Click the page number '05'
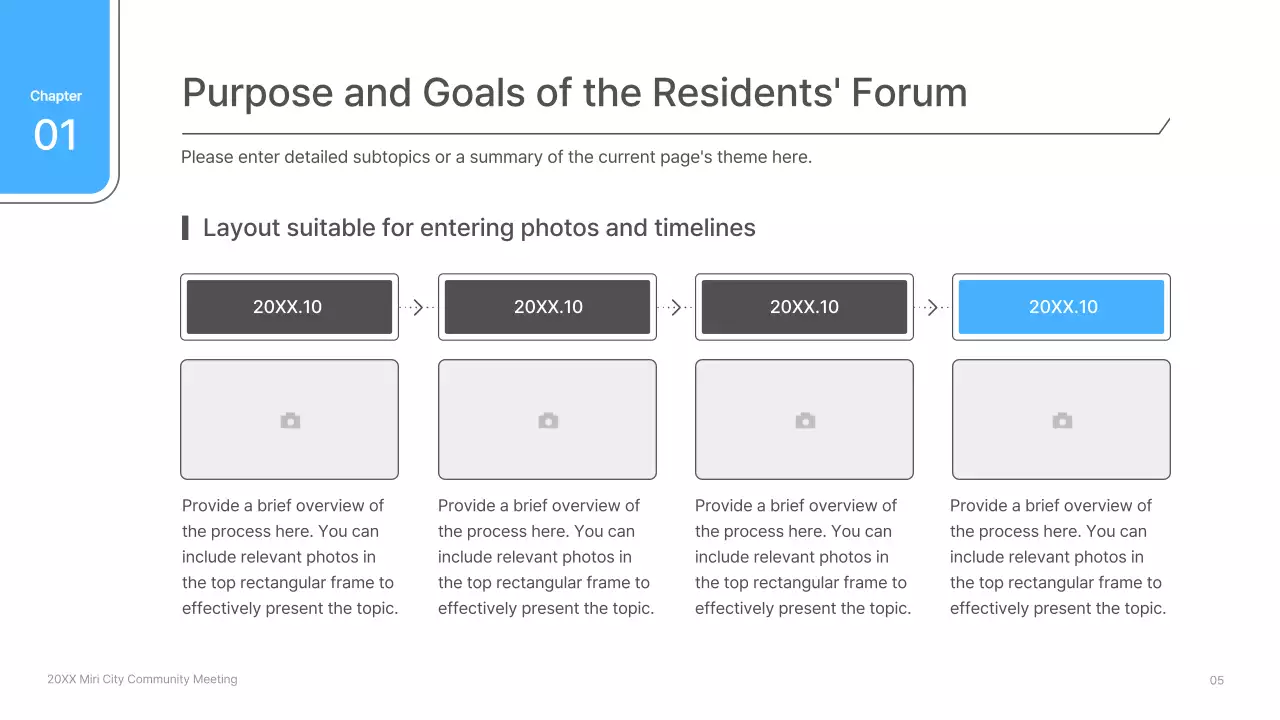Screen dimensions: 1280x720 click(x=1216, y=681)
